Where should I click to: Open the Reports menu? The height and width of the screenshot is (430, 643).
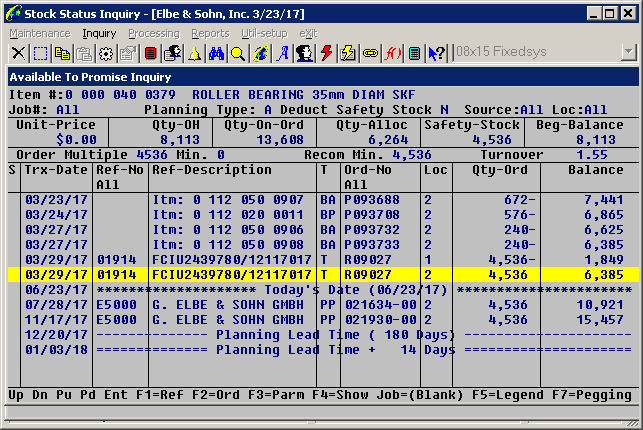210,33
